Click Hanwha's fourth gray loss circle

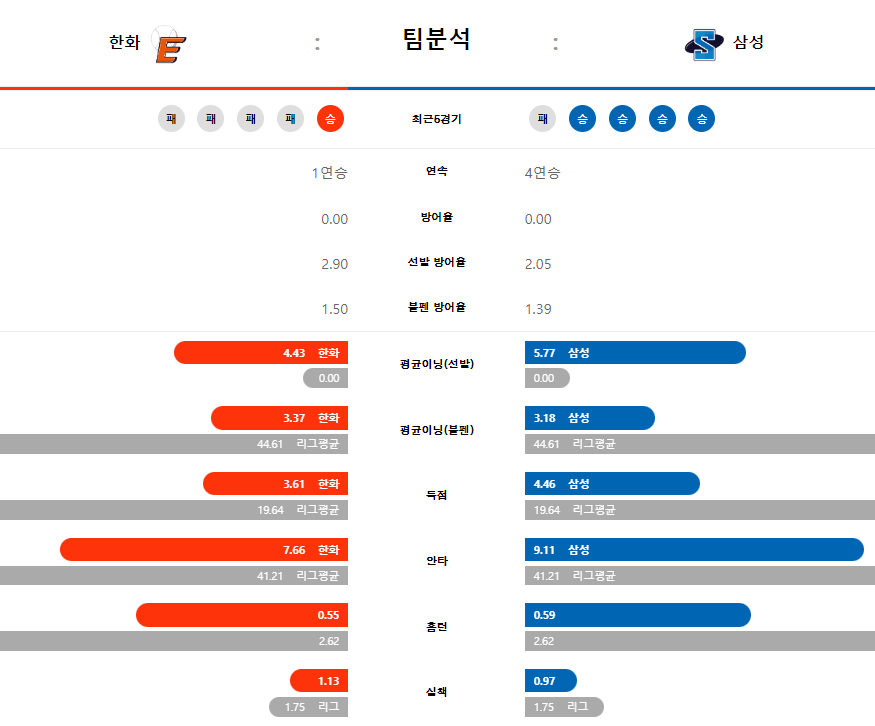(290, 119)
